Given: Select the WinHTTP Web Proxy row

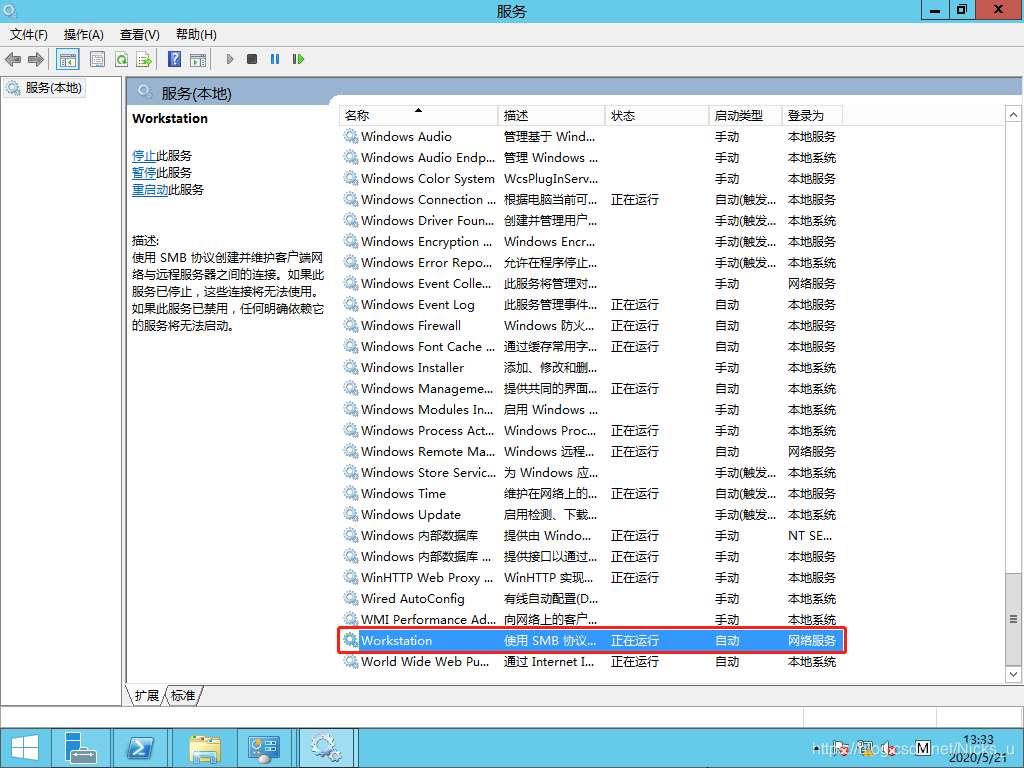Looking at the screenshot, I should 591,577.
